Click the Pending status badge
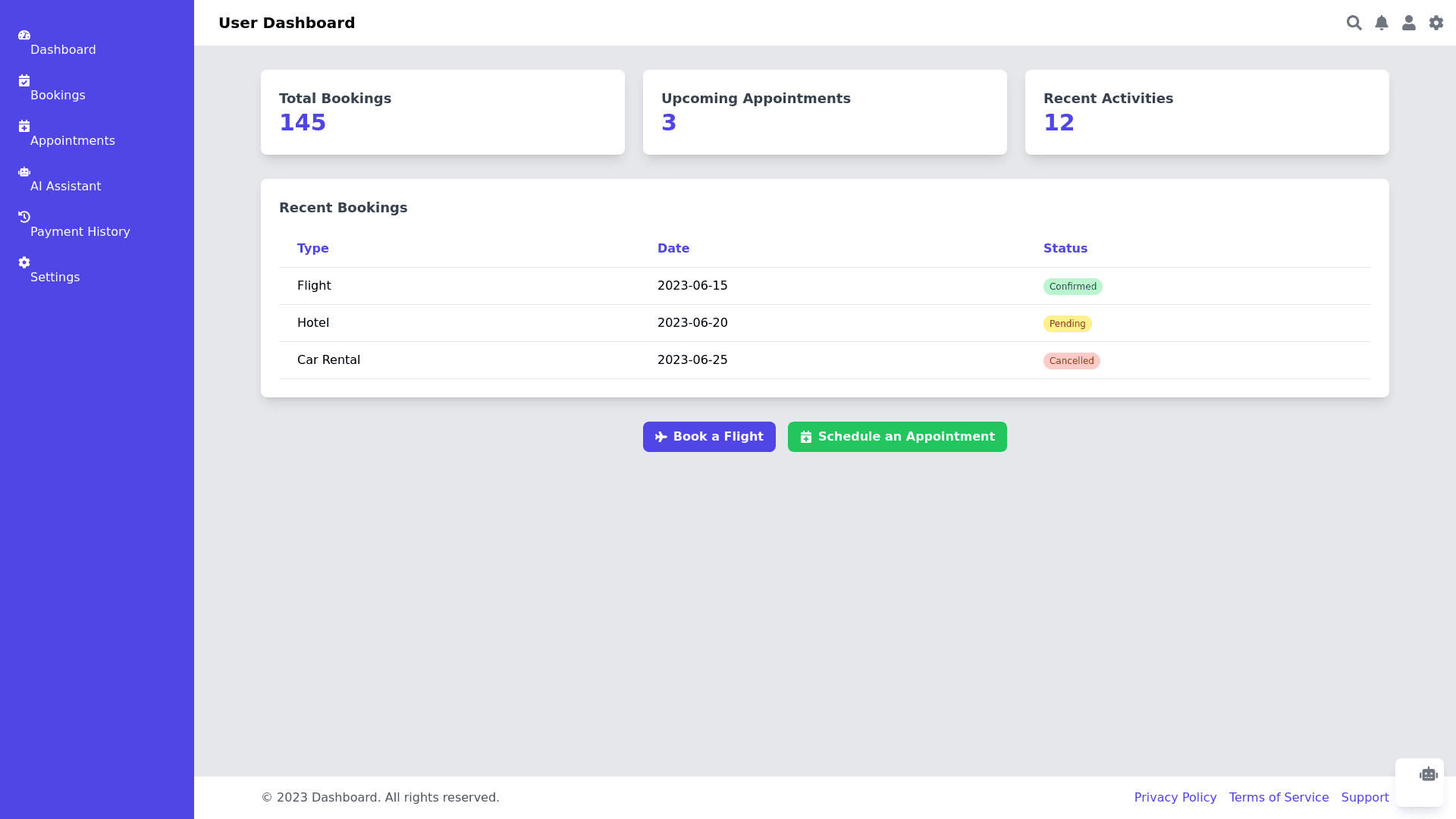Screen dimensions: 1456x819 [1067, 324]
